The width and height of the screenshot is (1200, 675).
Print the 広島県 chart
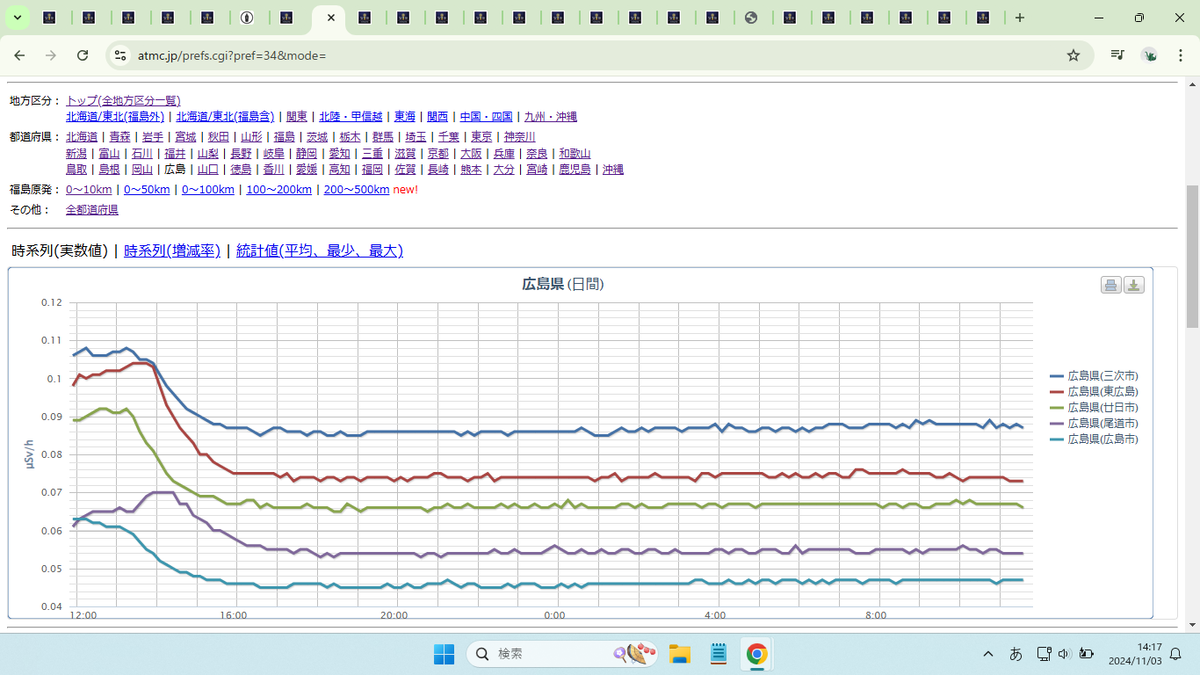1110,285
